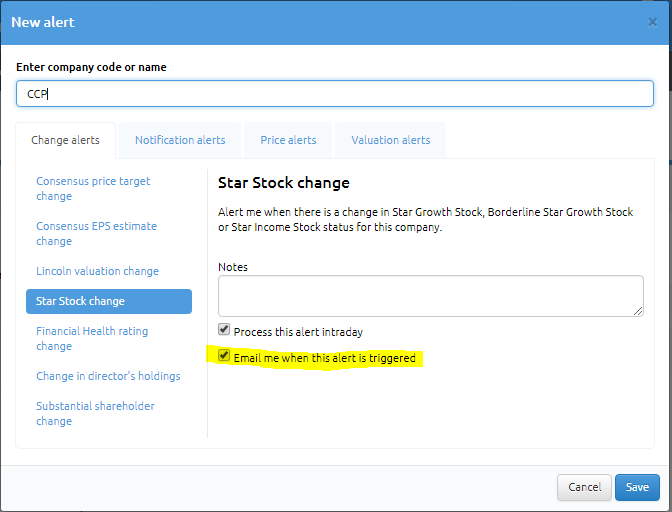Screen dimensions: 672x512
Task: Click the Cancel button
Action: point(584,487)
